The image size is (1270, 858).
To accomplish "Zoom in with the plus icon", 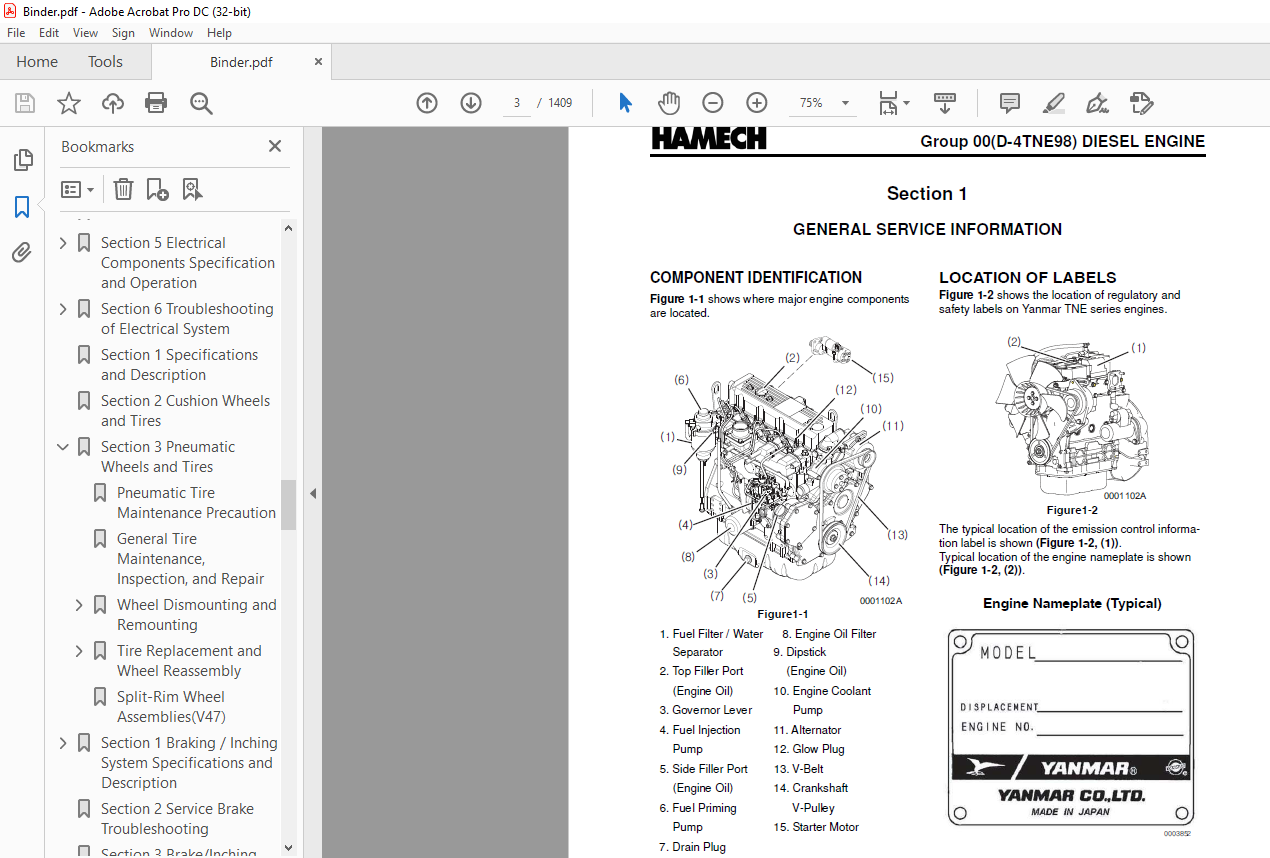I will (x=757, y=103).
